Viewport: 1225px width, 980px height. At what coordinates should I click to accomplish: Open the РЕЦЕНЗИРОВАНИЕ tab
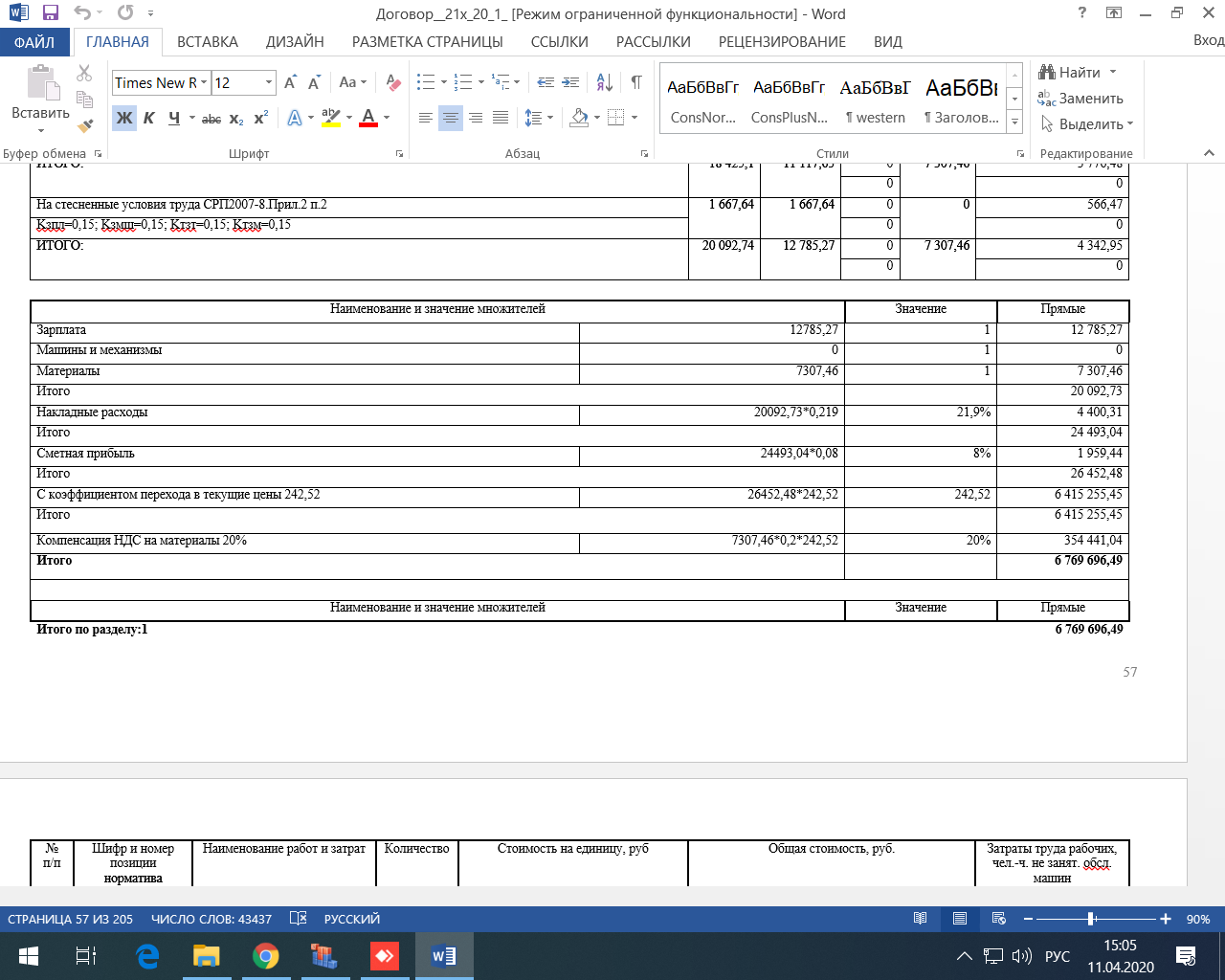[782, 42]
